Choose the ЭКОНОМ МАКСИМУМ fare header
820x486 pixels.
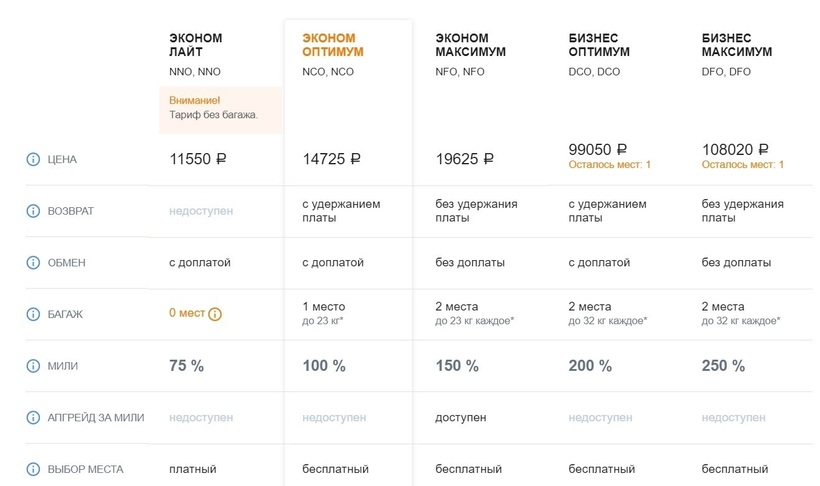tap(470, 45)
